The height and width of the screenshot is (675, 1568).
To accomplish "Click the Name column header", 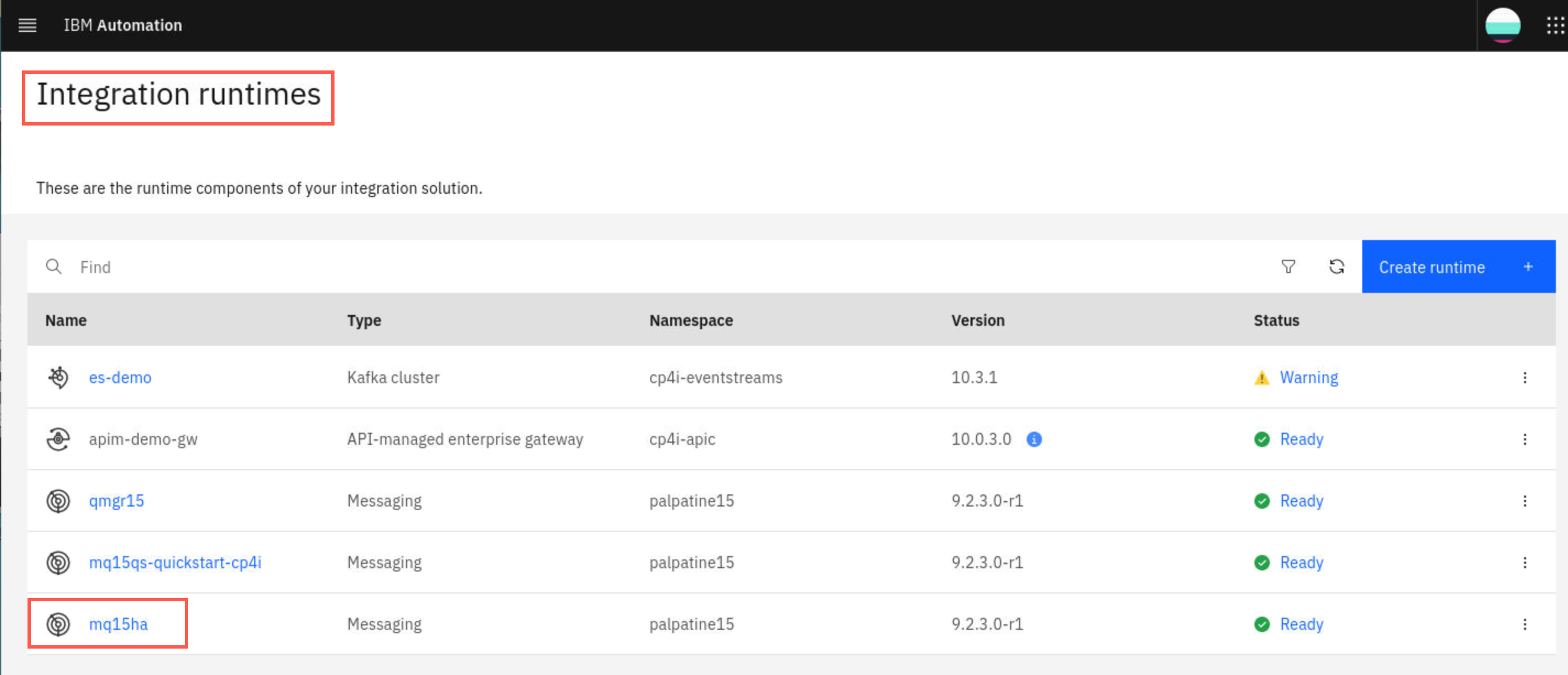I will pyautogui.click(x=65, y=320).
